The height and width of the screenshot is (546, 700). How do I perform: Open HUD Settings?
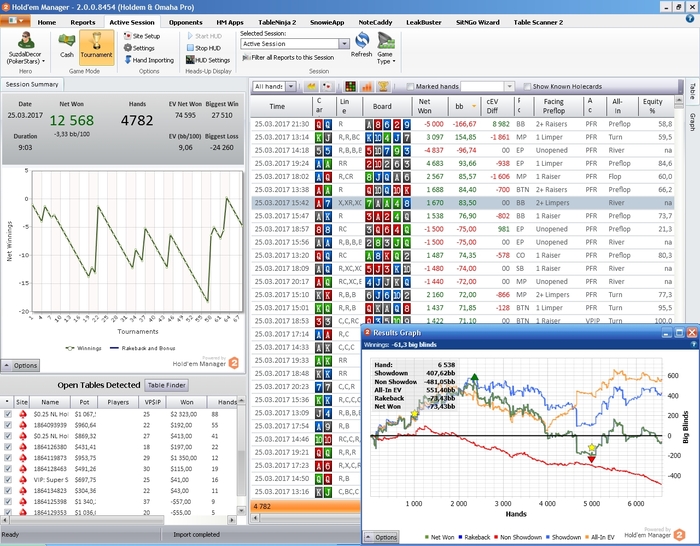(x=208, y=60)
